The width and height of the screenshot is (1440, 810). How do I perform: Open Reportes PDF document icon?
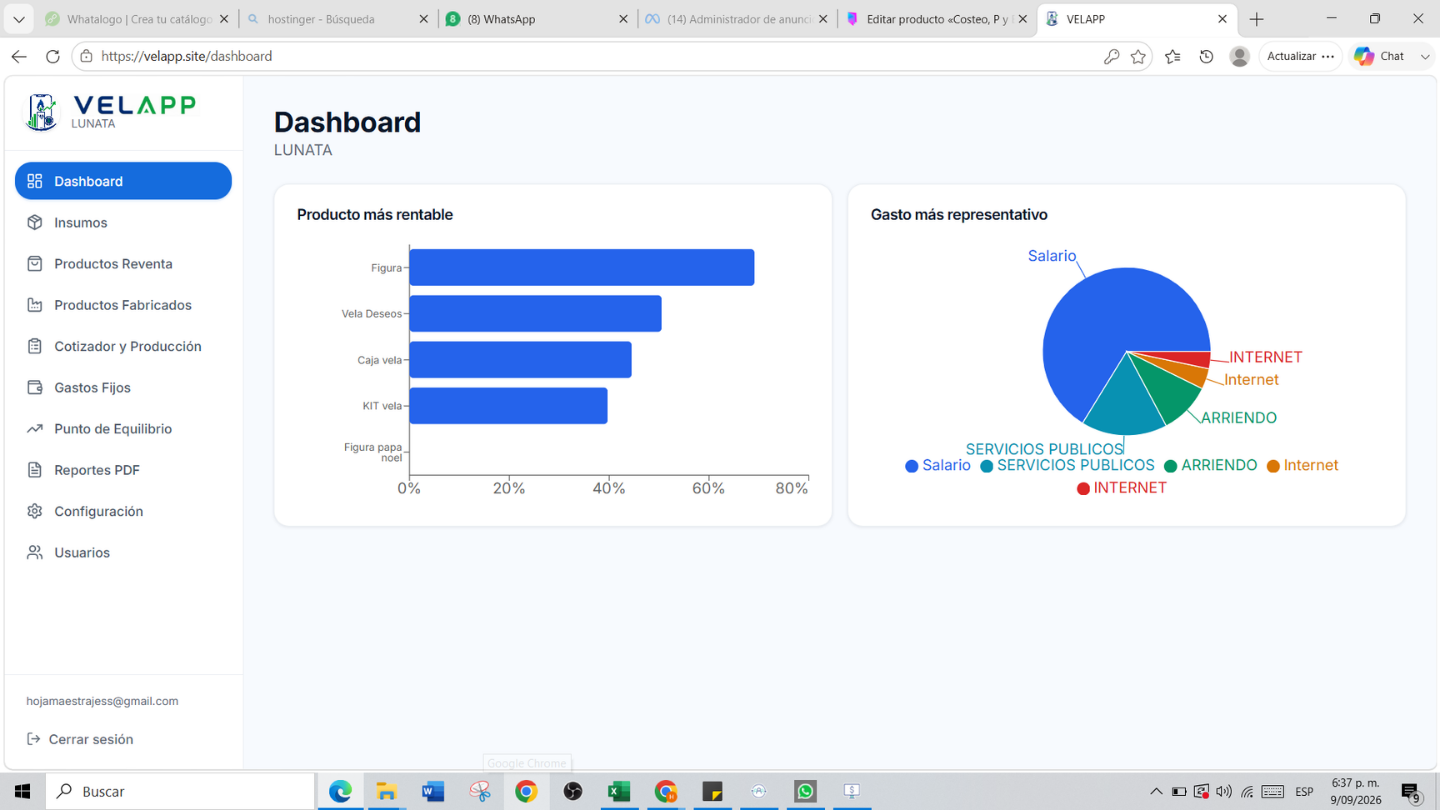click(35, 470)
